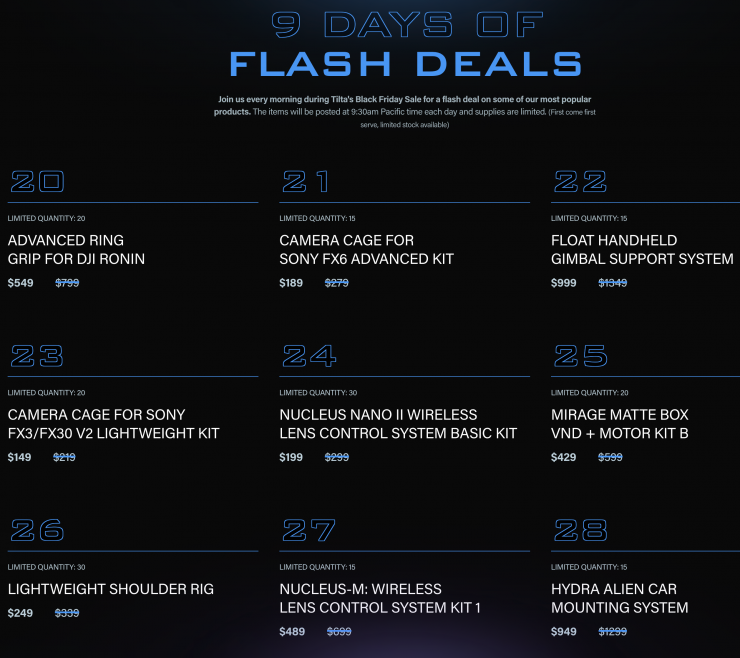Click the $549 sale price
Viewport: 740px width, 658px height.
point(20,283)
